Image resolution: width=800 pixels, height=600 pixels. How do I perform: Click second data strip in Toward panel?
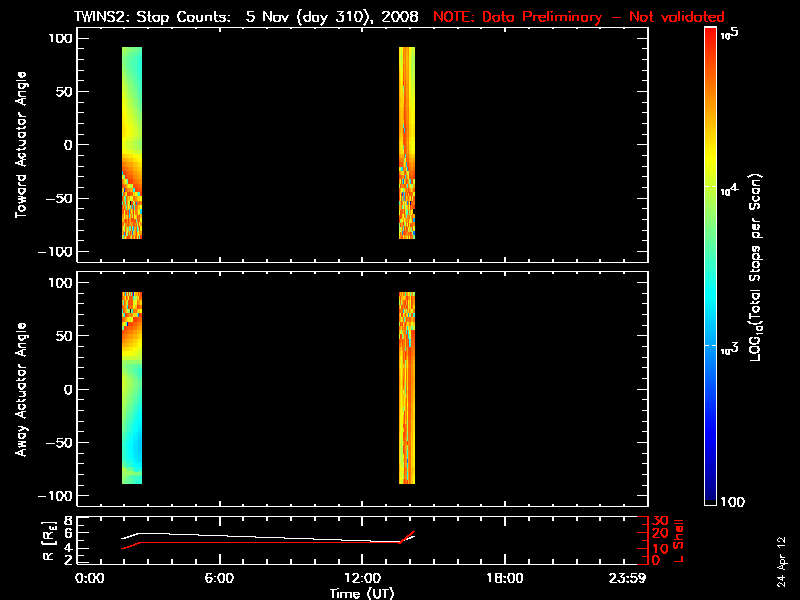tap(407, 143)
